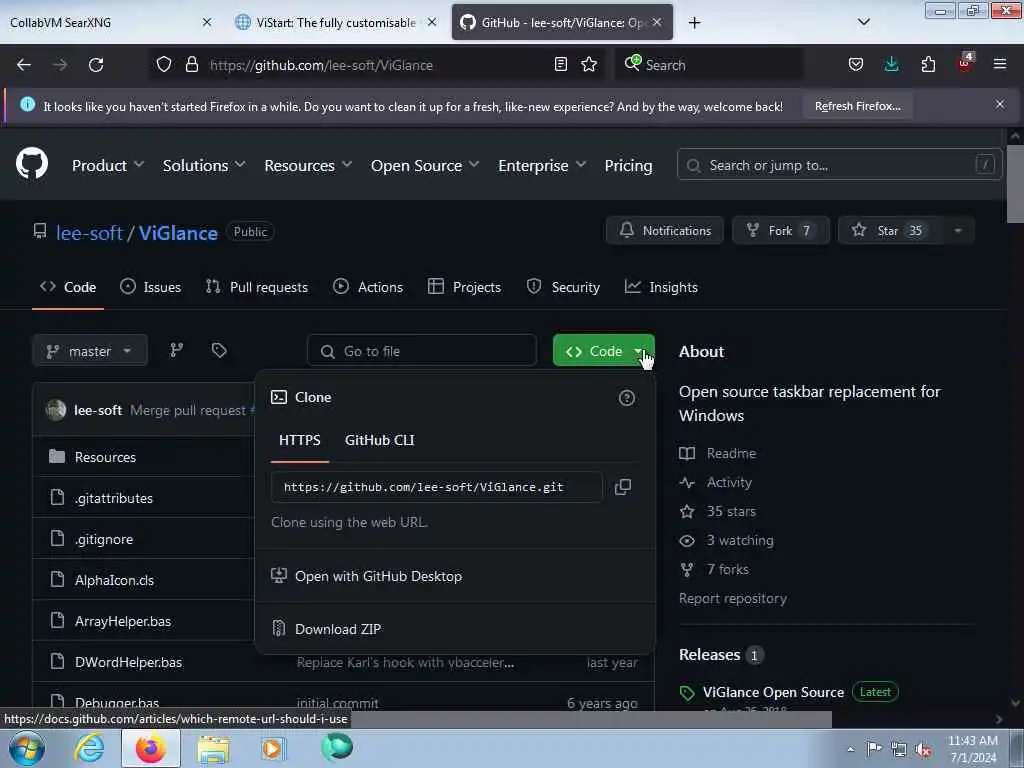Screen dimensions: 1024x768
Task: Expand Product menu in GitHub header
Action: click(x=108, y=165)
